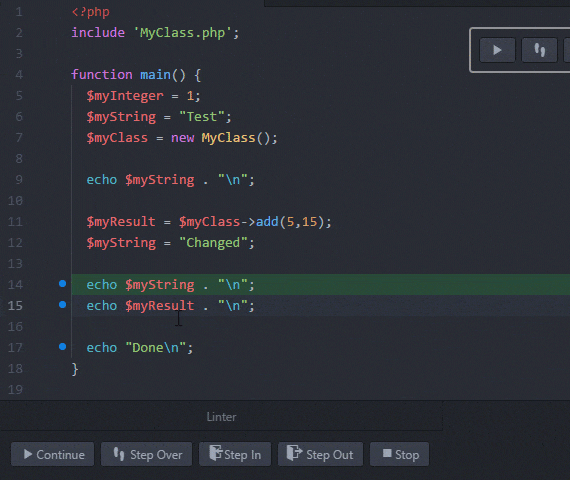Click the highlighted line 14 echo statement
Screen dimensions: 570x480
click(170, 285)
